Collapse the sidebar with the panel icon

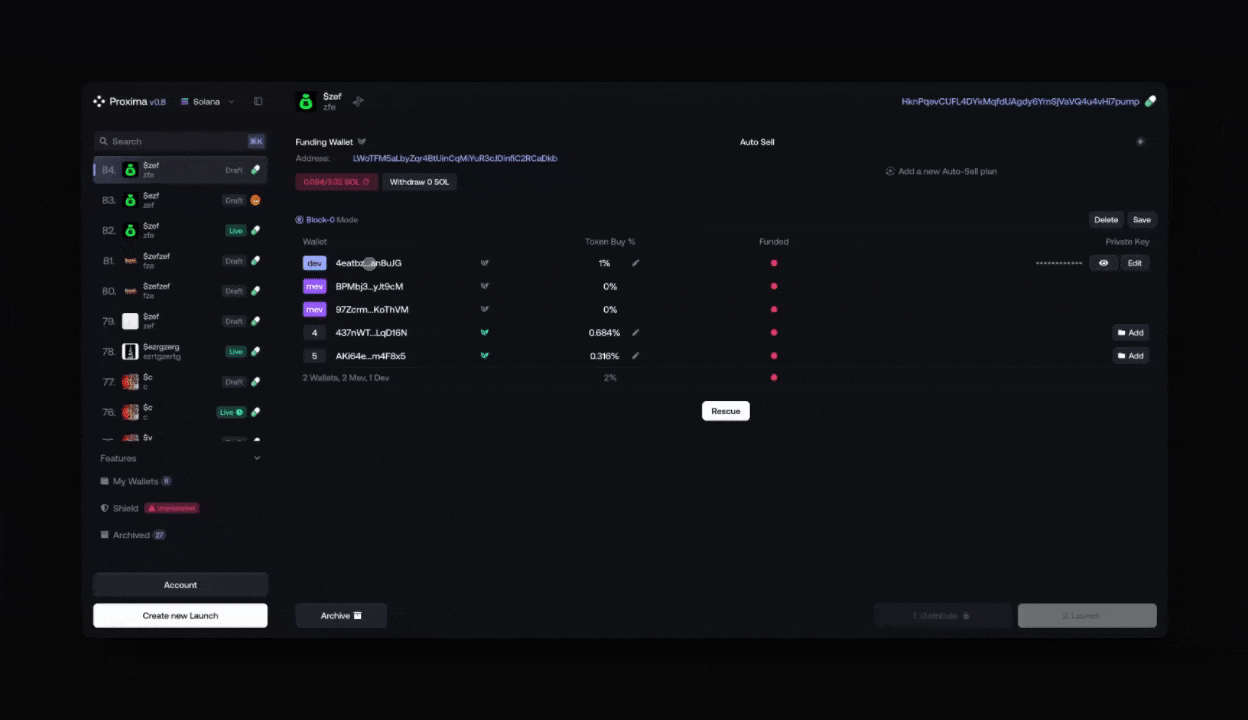pyautogui.click(x=258, y=101)
